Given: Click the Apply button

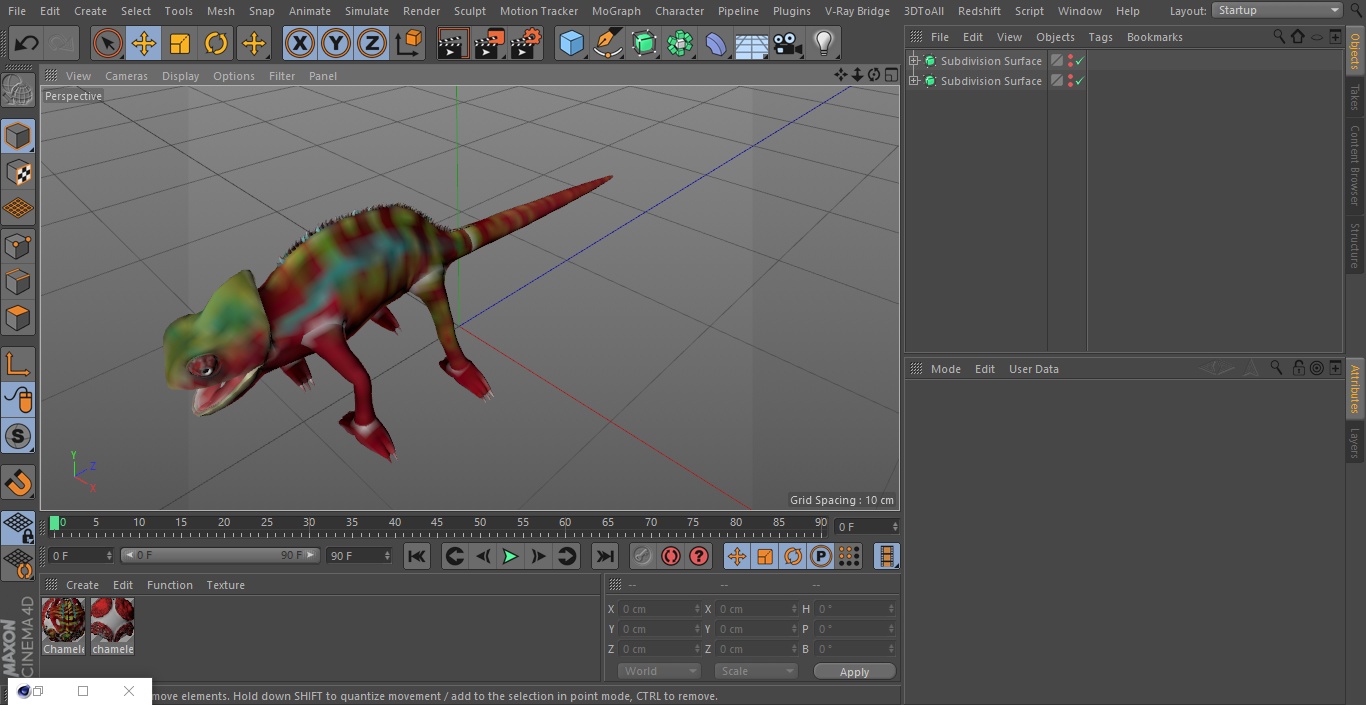Looking at the screenshot, I should (854, 672).
